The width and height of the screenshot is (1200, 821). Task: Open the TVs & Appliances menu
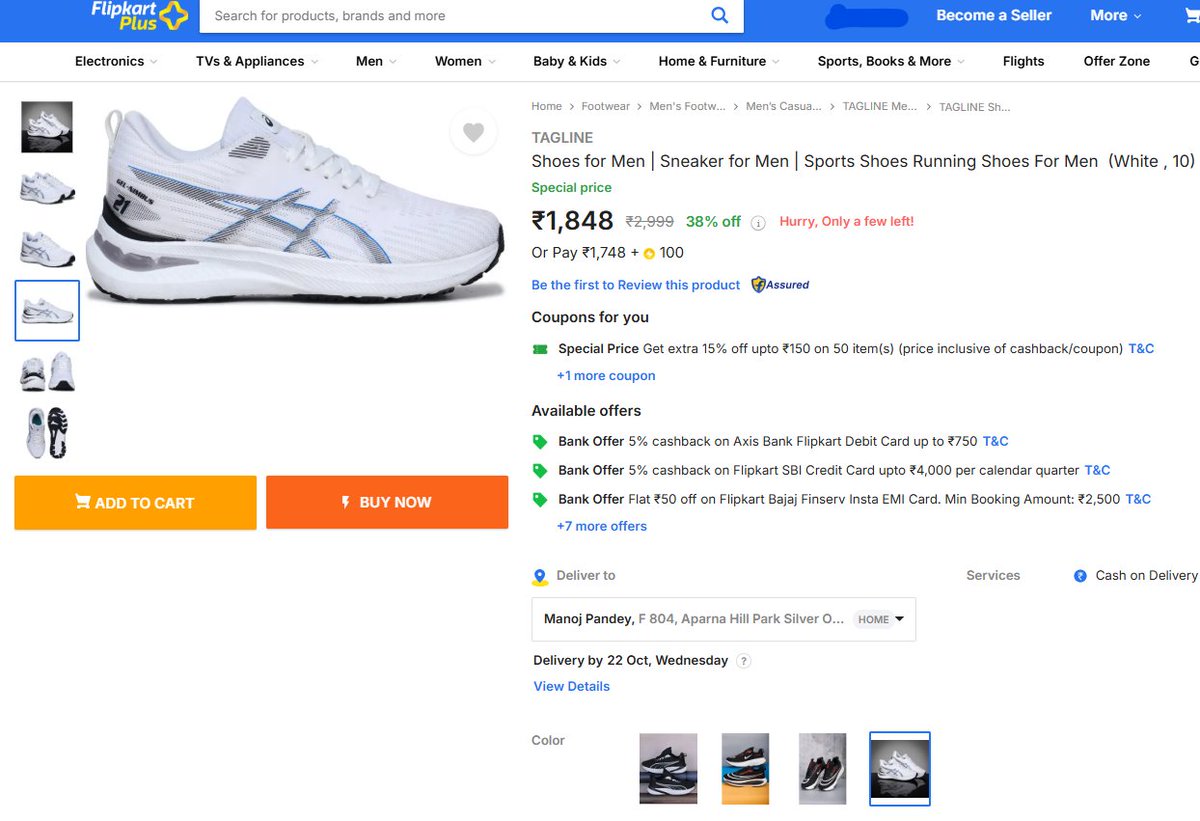click(x=257, y=61)
